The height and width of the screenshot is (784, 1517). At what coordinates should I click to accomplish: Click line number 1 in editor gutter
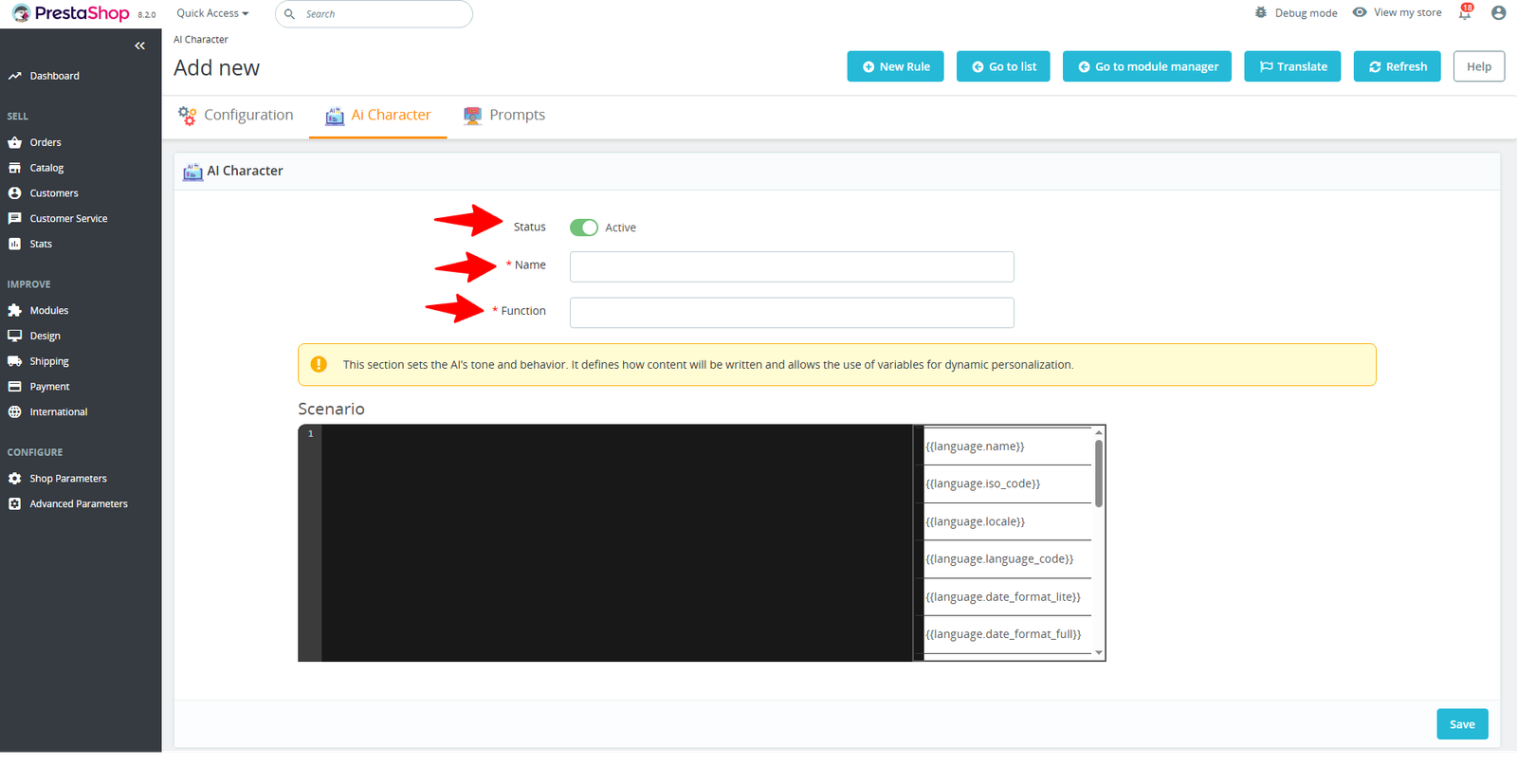click(x=310, y=434)
